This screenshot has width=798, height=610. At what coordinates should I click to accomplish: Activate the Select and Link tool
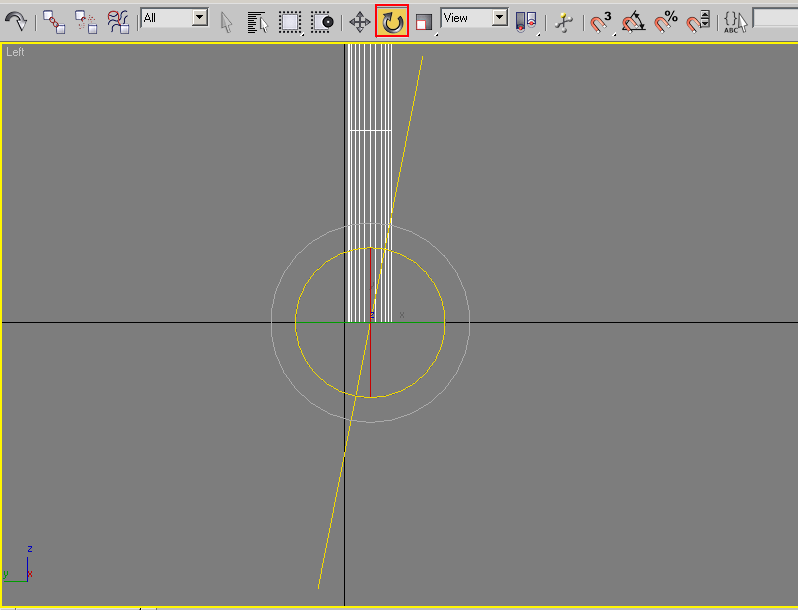[53, 22]
